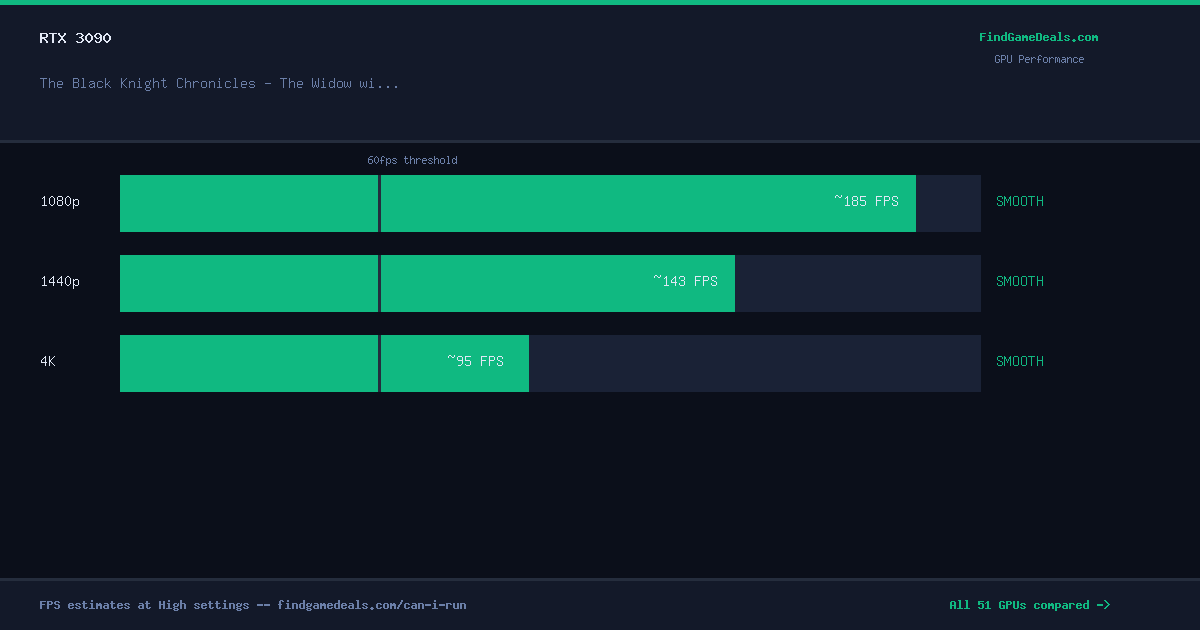This screenshot has height=630, width=1200.
Task: Click the GPU Performance subtitle
Action: [x=1039, y=59]
